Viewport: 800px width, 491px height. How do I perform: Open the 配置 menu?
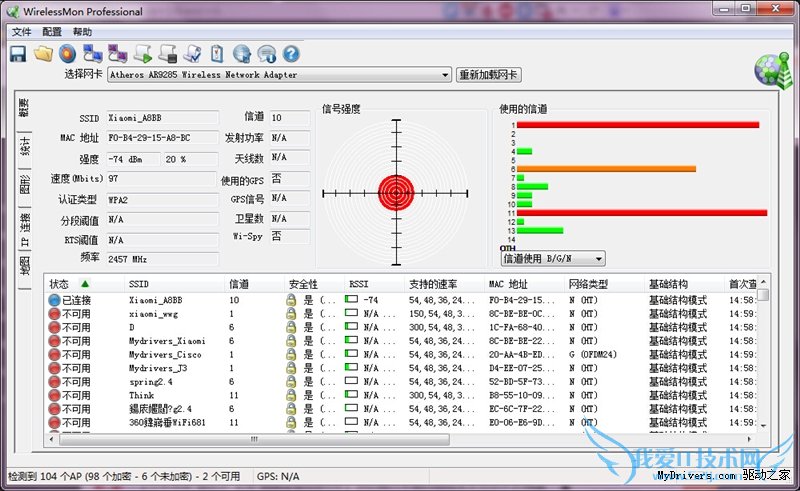[52, 32]
